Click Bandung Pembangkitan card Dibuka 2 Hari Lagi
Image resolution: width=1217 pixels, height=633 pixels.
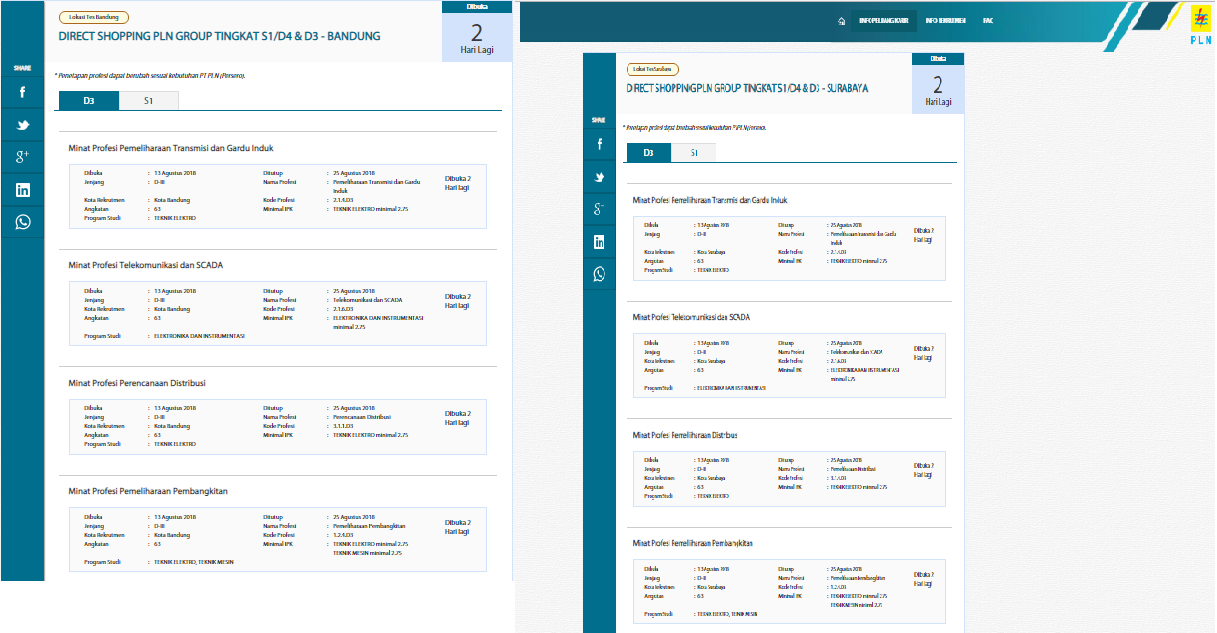coord(457,527)
